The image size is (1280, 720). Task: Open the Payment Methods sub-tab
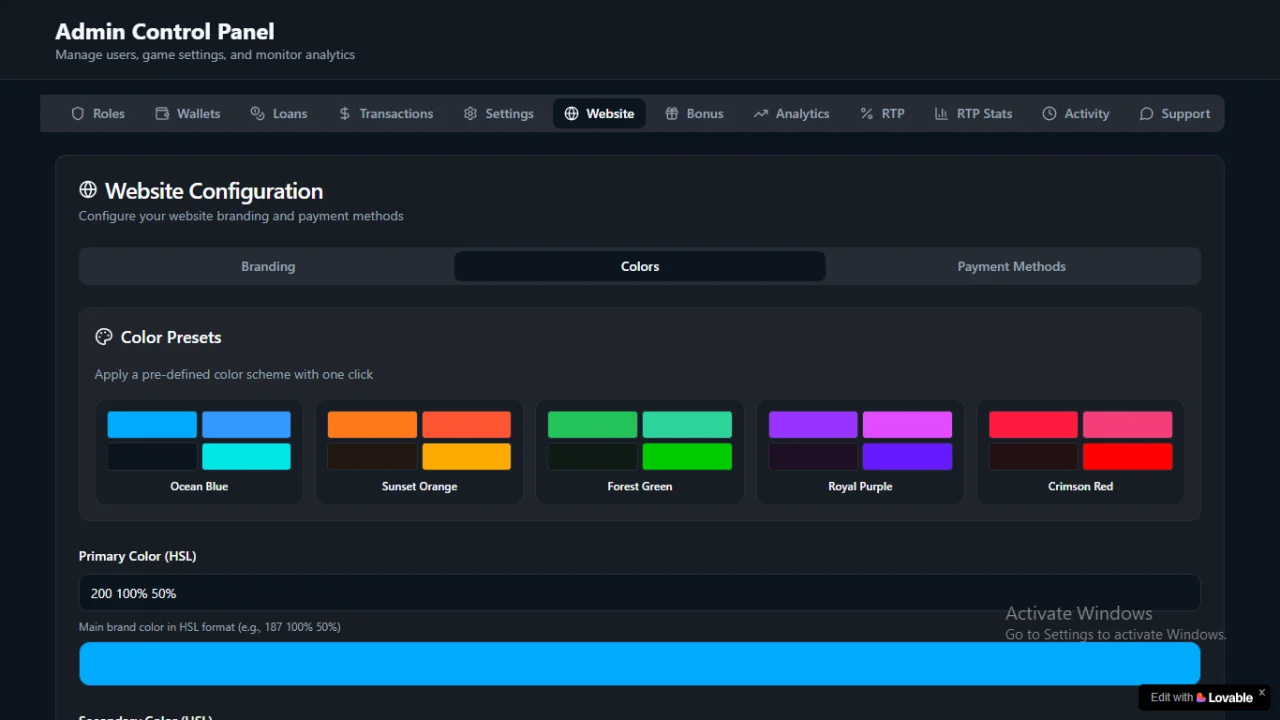click(x=1011, y=266)
